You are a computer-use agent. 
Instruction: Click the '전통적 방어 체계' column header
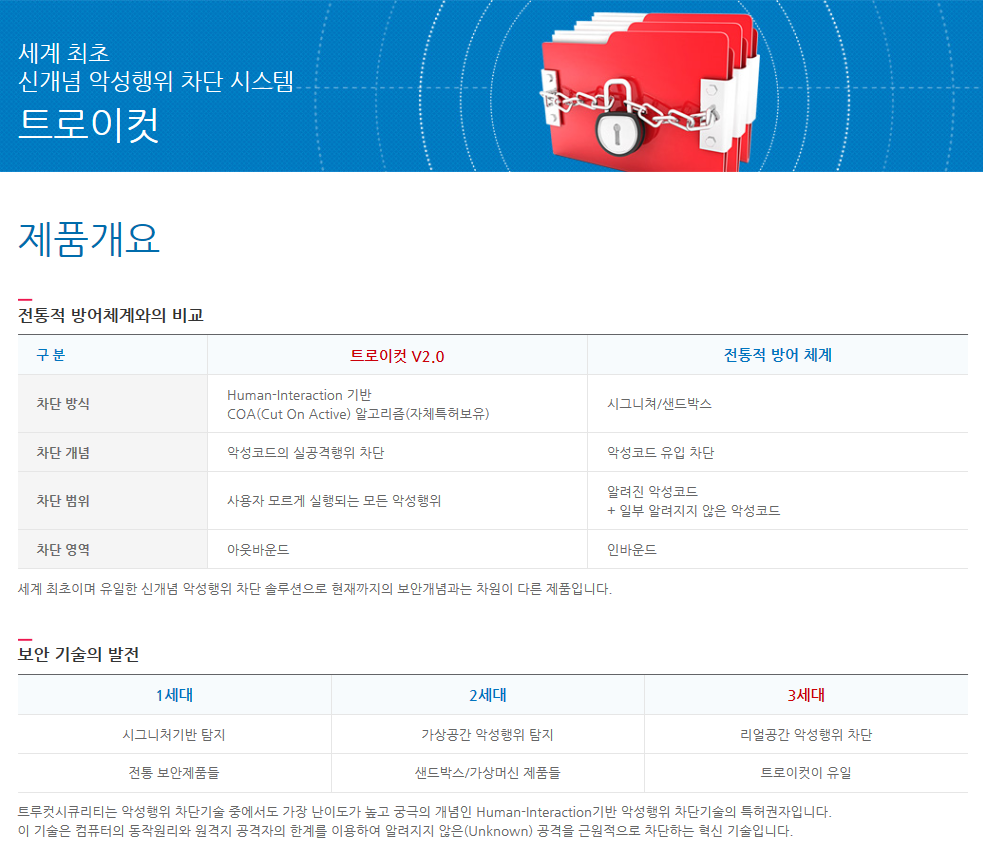[x=777, y=355]
